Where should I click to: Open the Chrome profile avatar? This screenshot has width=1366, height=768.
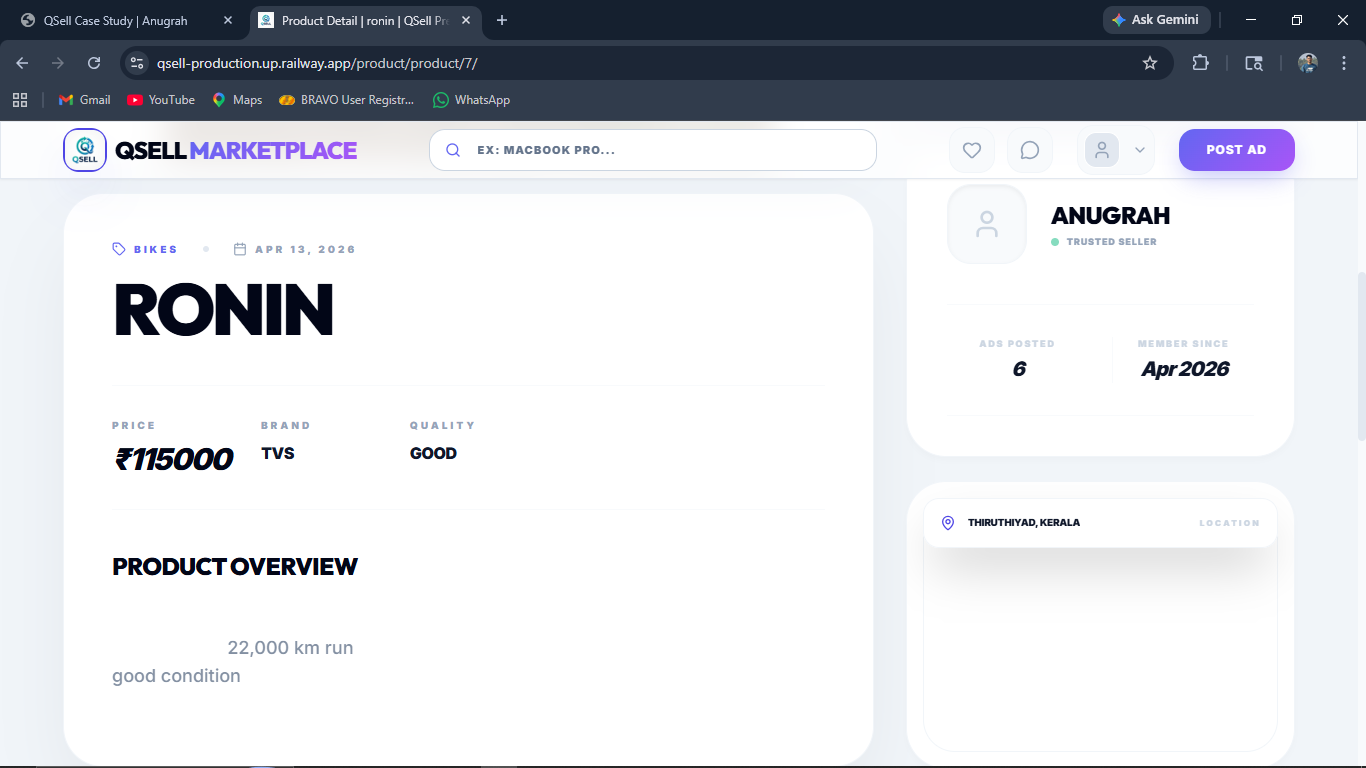[1308, 63]
